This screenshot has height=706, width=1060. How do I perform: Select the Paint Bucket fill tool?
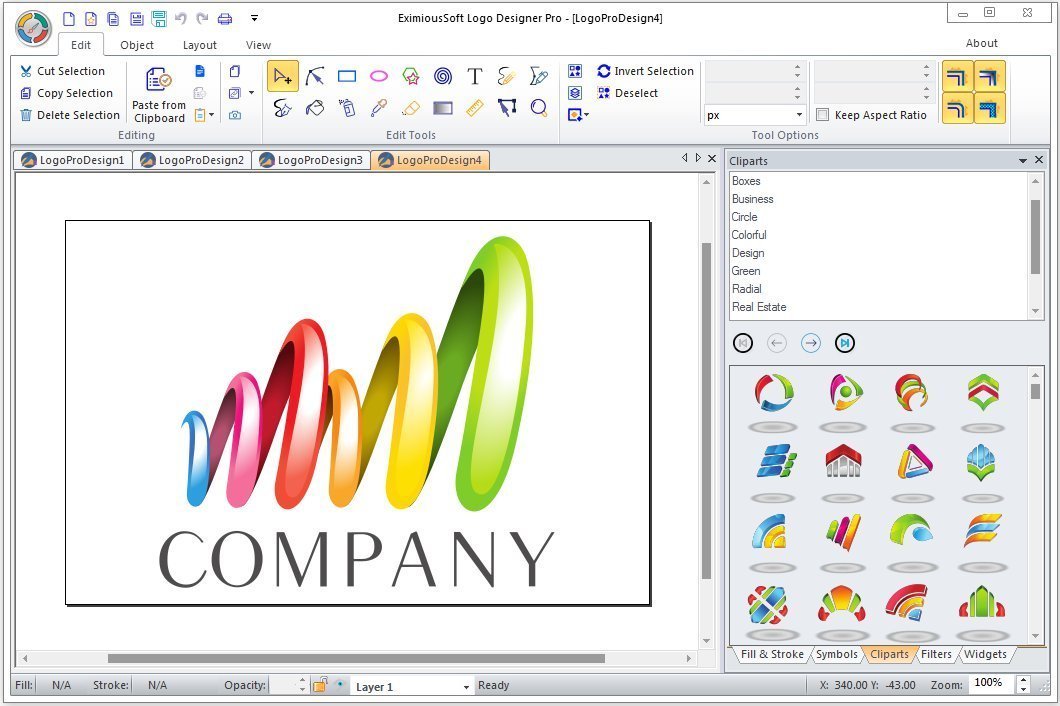tap(314, 108)
